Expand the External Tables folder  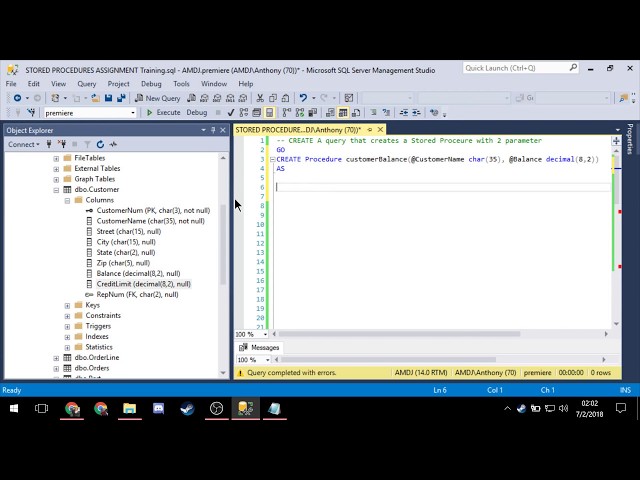pos(56,169)
